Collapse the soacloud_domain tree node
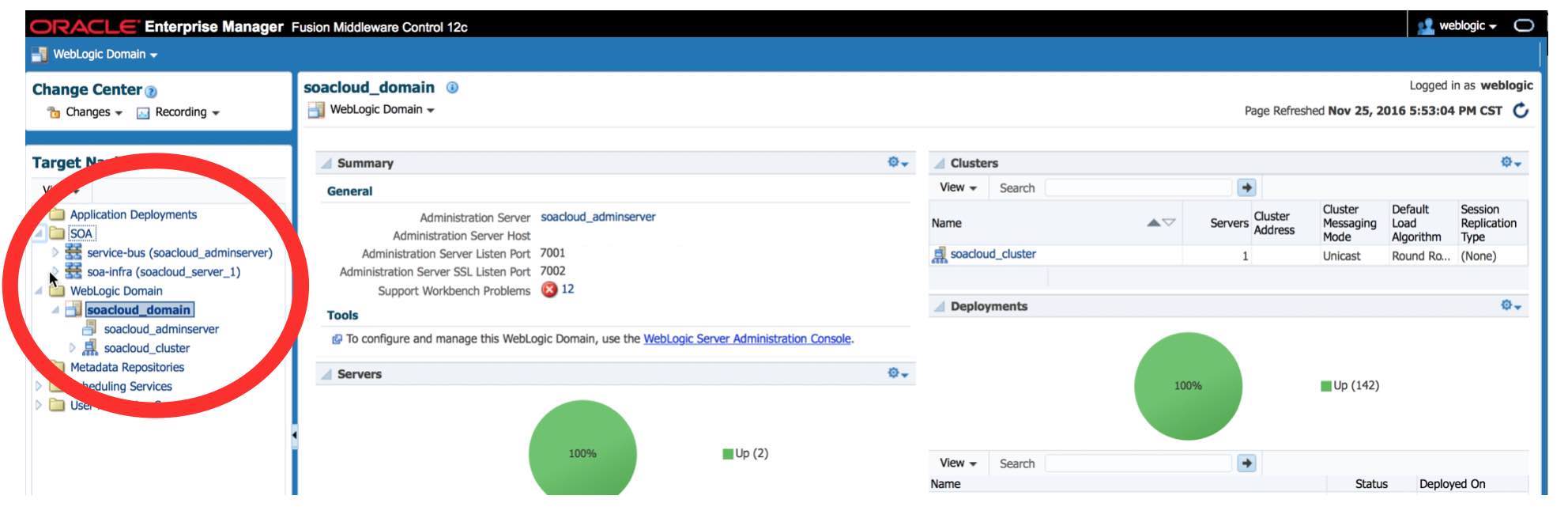This screenshot has height=522, width=1568. [55, 310]
